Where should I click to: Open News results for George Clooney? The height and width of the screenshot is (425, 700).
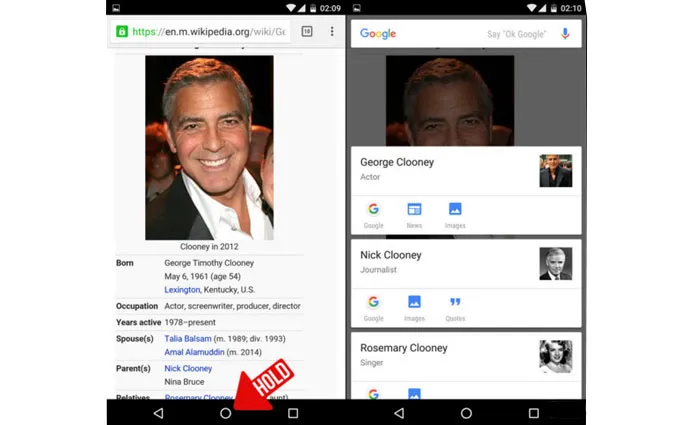(414, 212)
